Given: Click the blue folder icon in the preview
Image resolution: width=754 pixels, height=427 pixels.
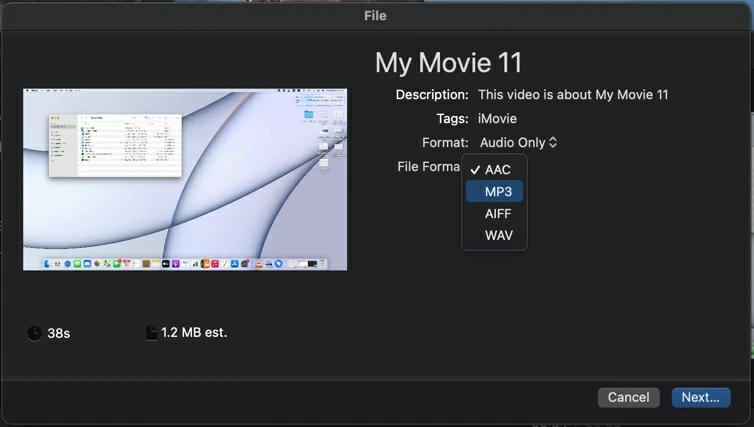Looking at the screenshot, I should 309,115.
